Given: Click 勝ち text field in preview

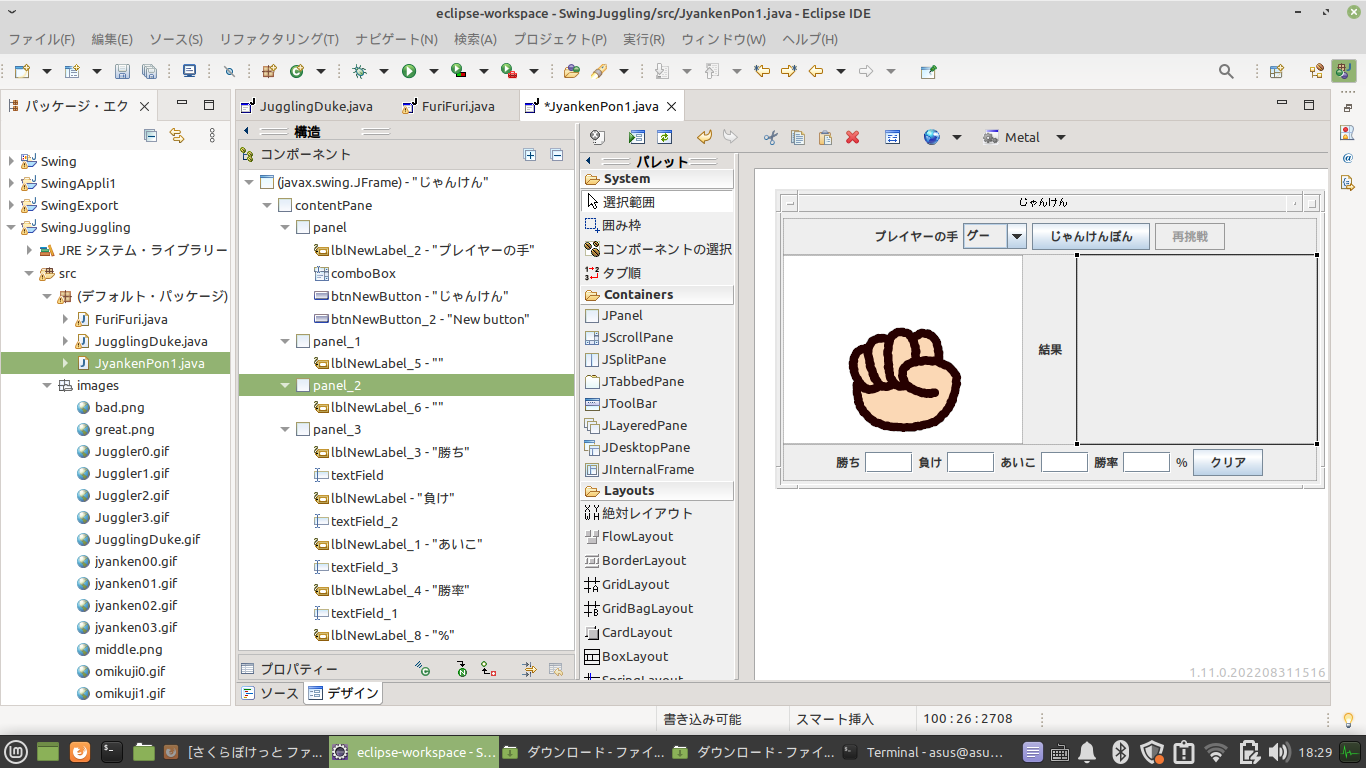Looking at the screenshot, I should pyautogui.click(x=888, y=462).
